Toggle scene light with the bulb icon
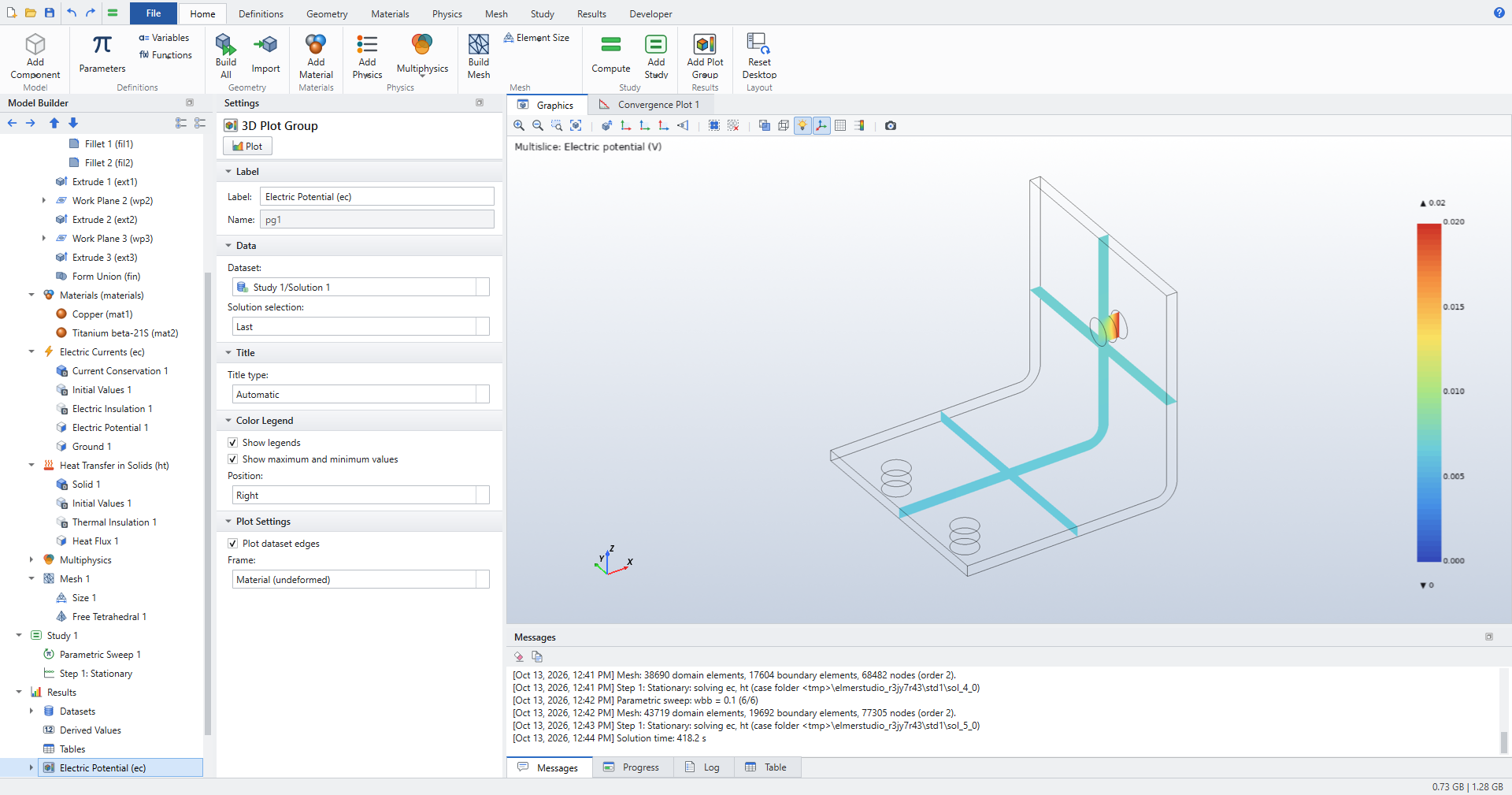Screen dimensions: 1512x795 click(802, 125)
